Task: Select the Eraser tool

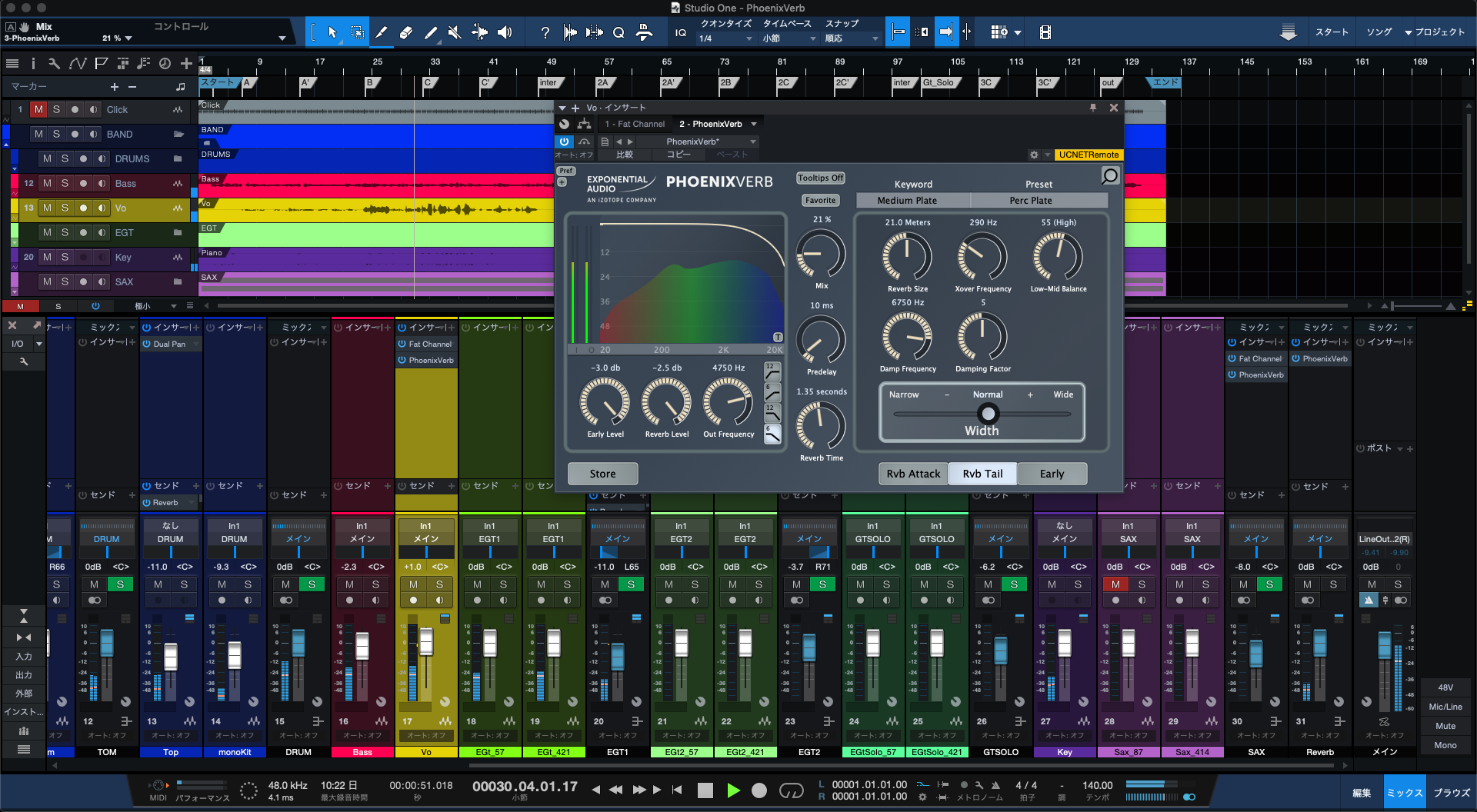Action: click(x=406, y=32)
